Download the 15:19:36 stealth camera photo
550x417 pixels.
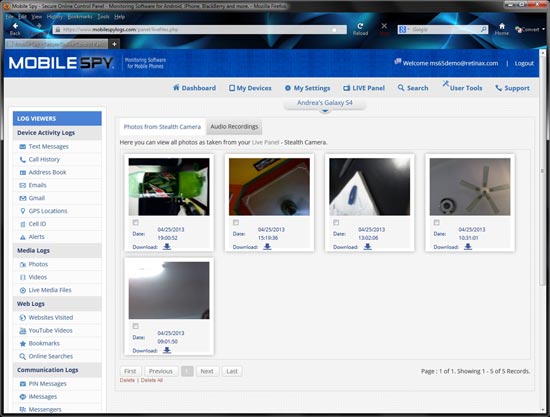267,247
